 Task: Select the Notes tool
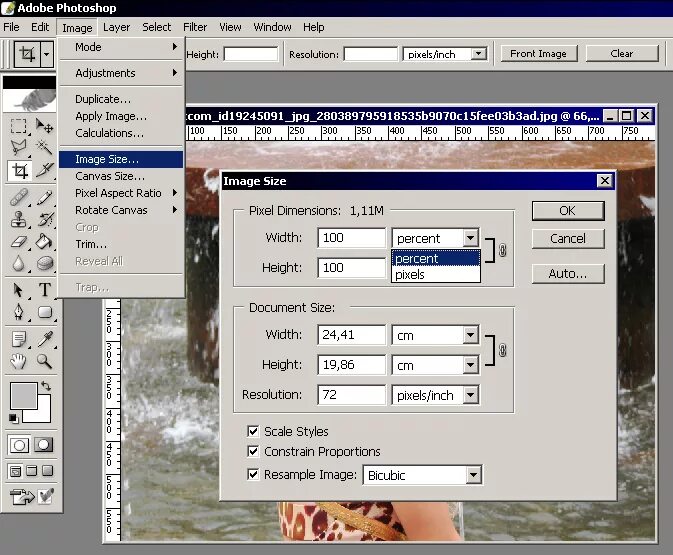[x=18, y=339]
